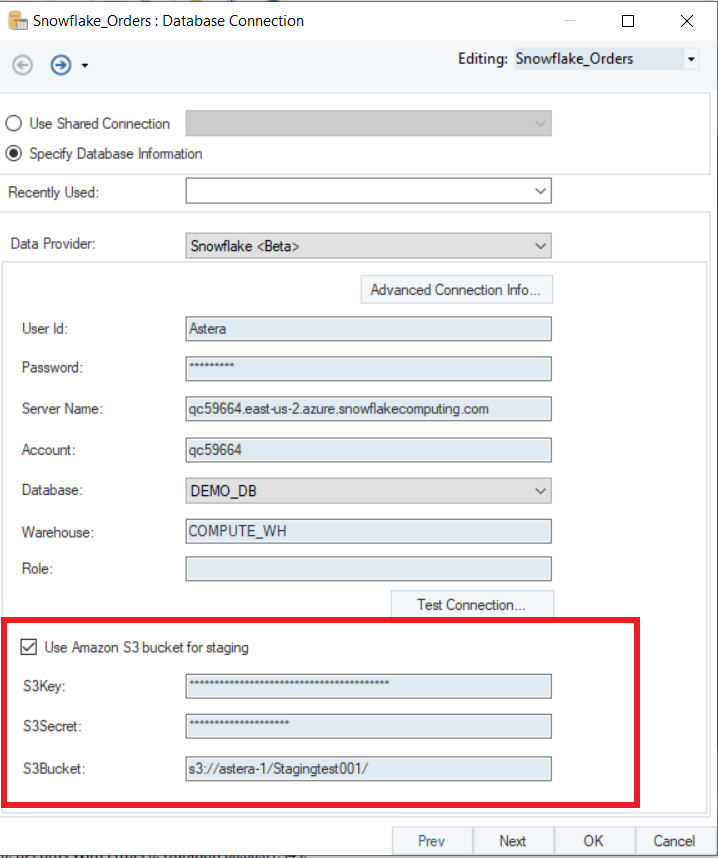This screenshot has height=858, width=718.
Task: Click into the User Id field
Action: point(368,328)
